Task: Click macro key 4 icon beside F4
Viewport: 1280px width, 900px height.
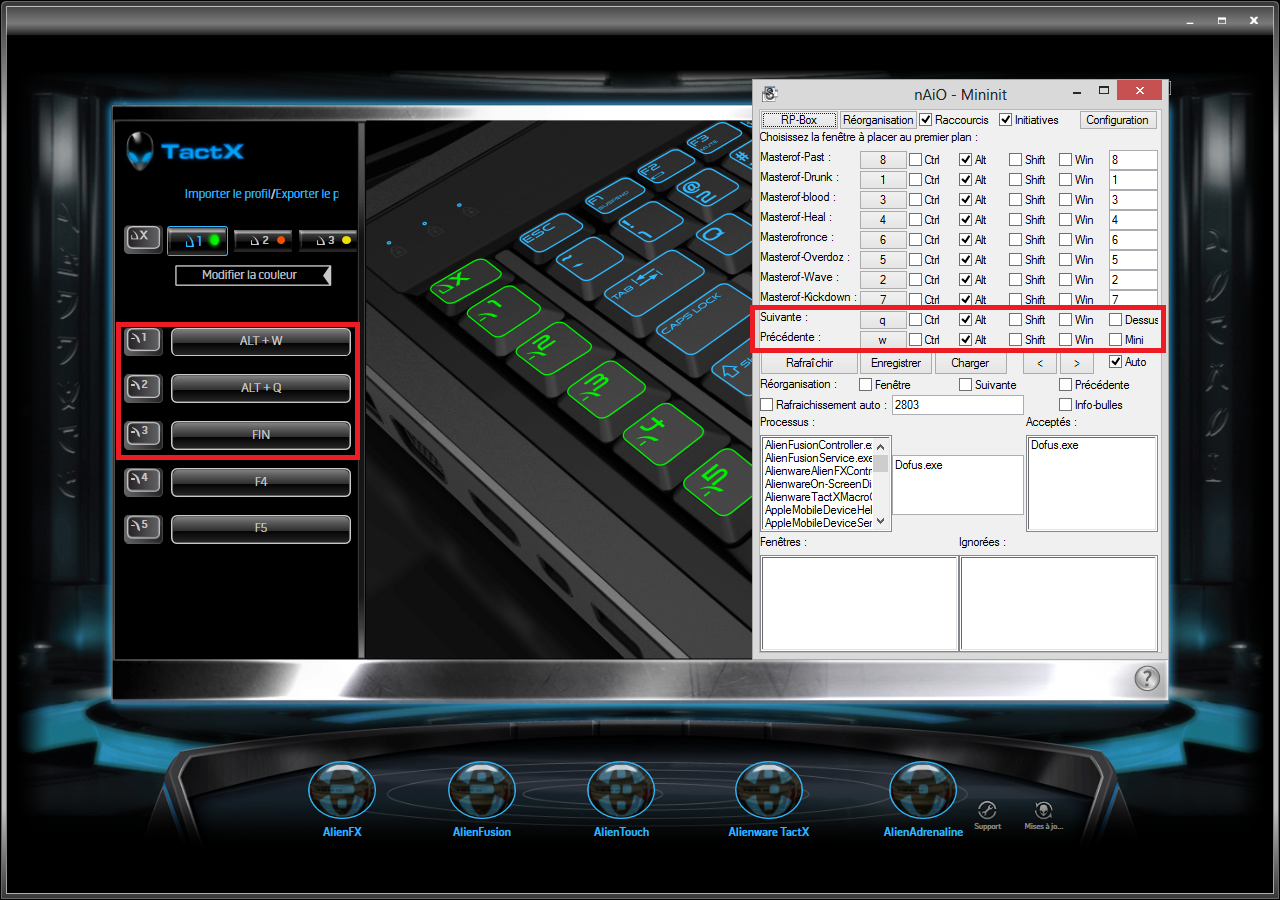Action: coord(143,481)
